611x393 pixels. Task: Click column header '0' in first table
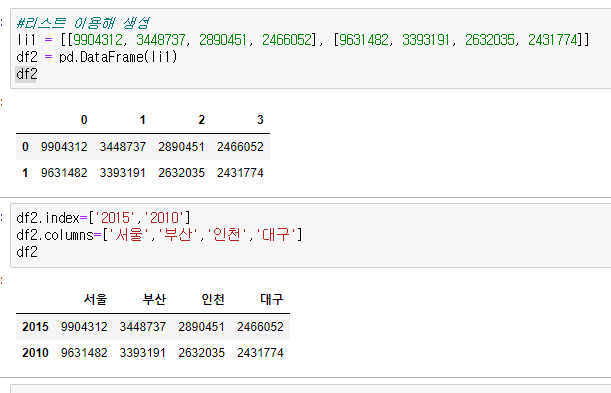pyautogui.click(x=84, y=120)
